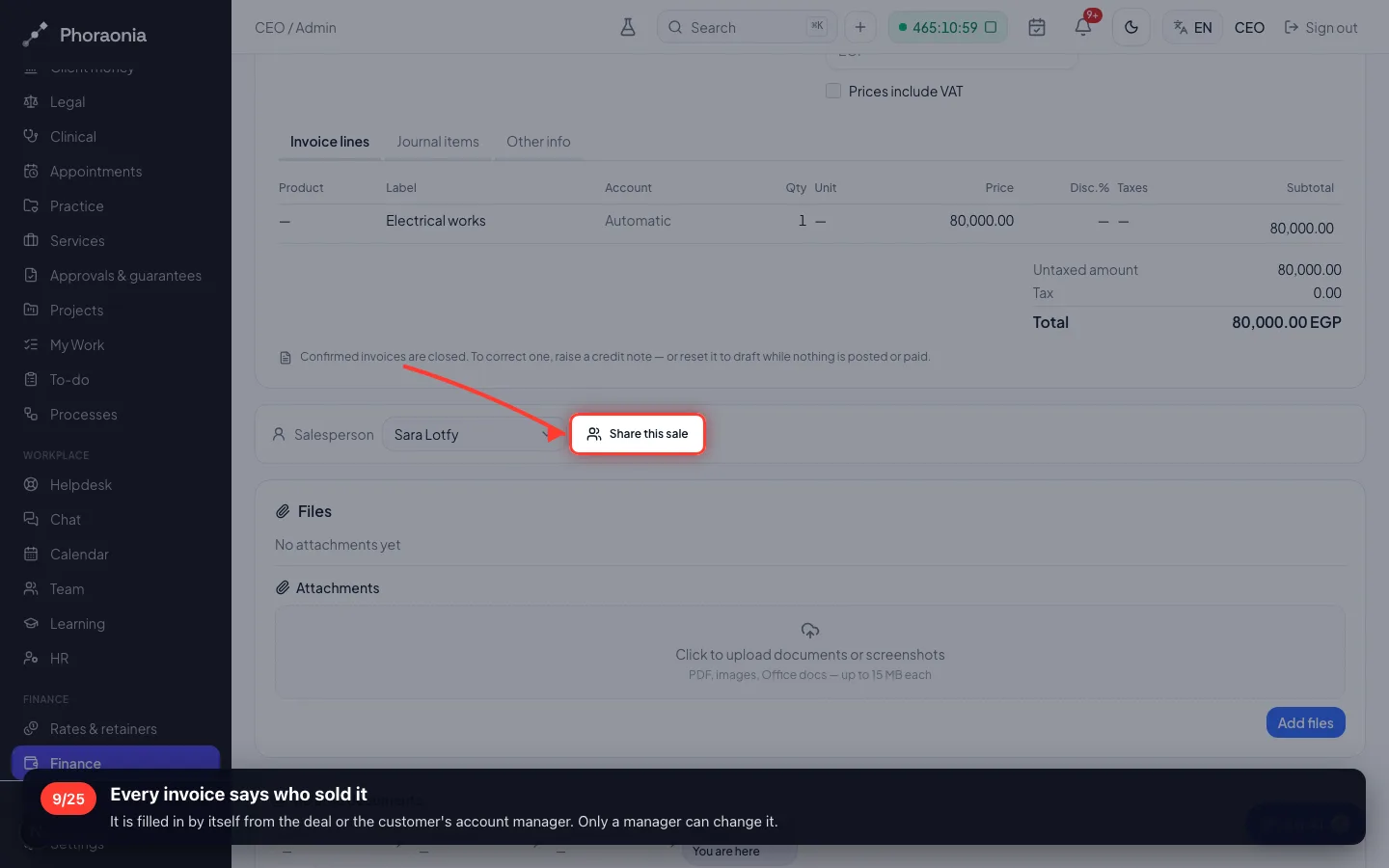Open the Other info tab
1389x868 pixels.
point(538,142)
